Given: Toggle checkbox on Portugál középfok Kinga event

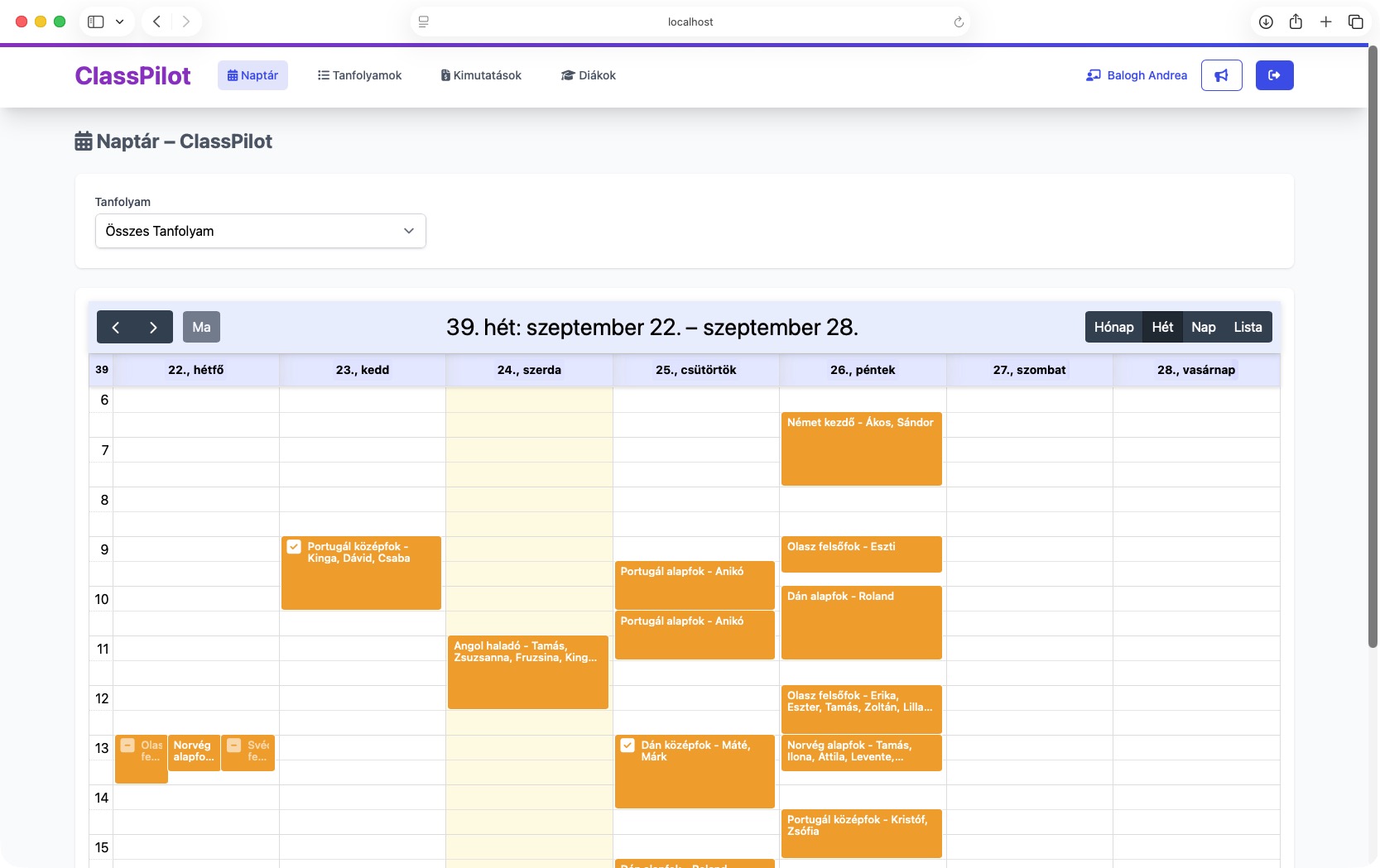Looking at the screenshot, I should 294,547.
